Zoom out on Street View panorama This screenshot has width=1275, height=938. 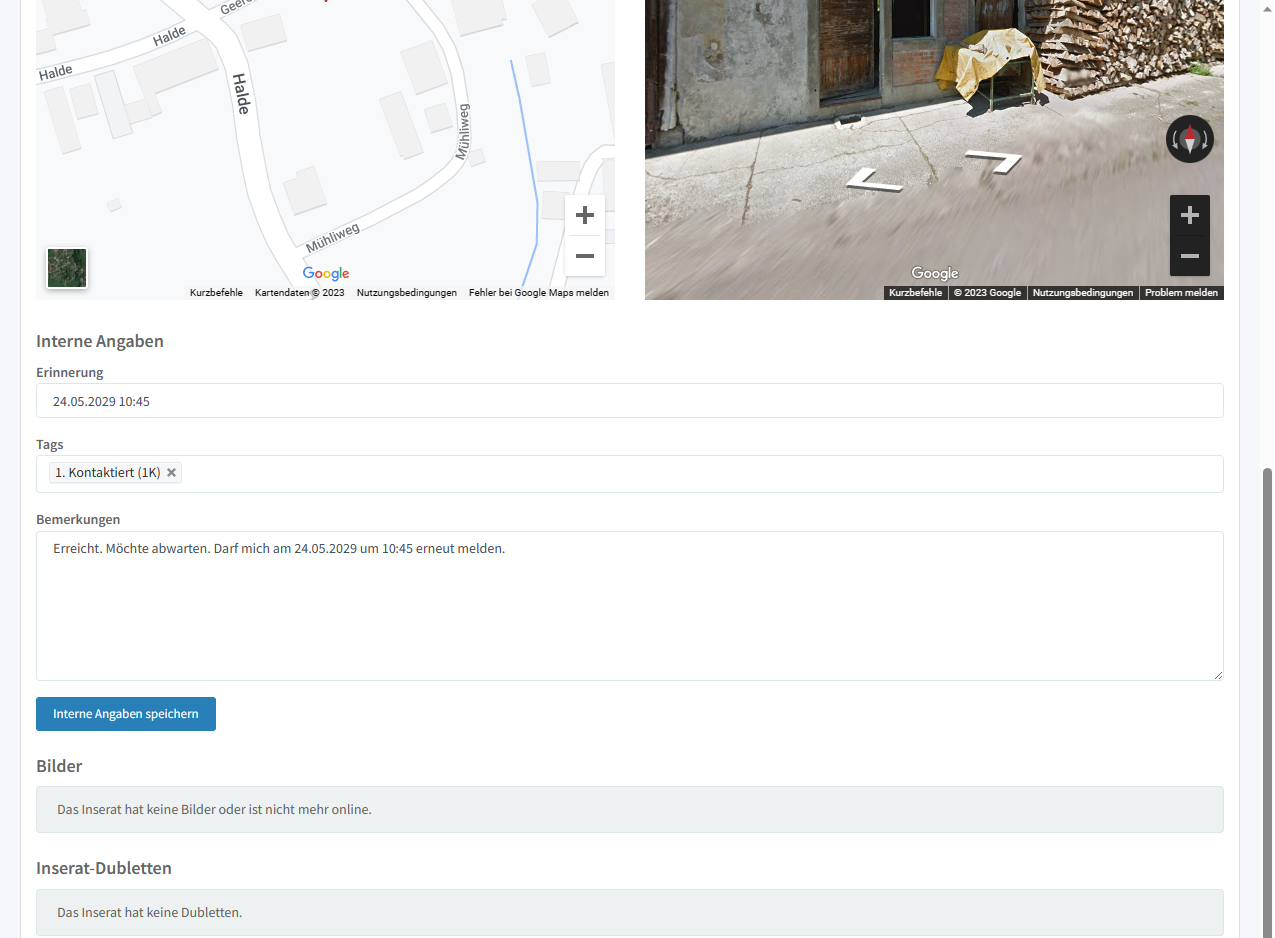tap(1189, 257)
